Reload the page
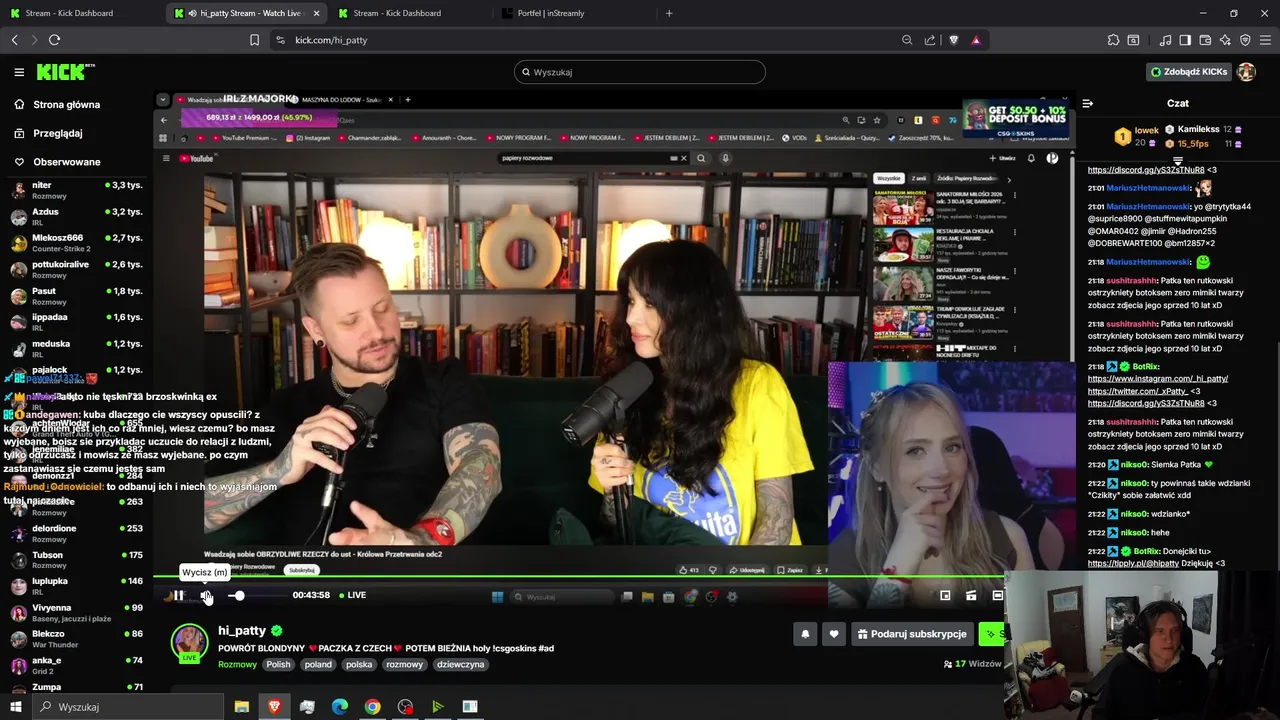This screenshot has height=720, width=1280. pyautogui.click(x=54, y=40)
